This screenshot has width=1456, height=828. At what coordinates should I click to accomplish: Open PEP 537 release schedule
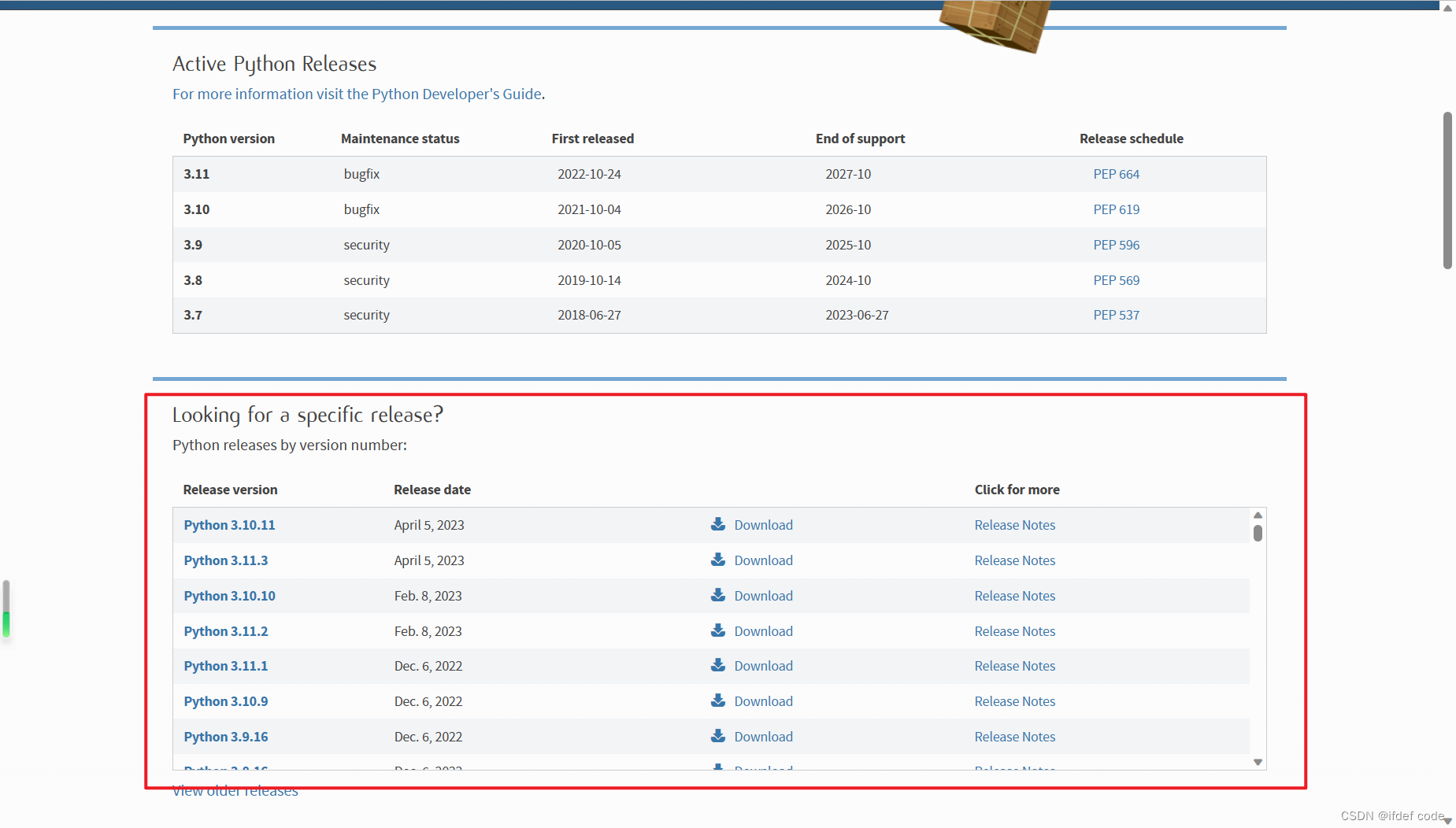(1116, 315)
